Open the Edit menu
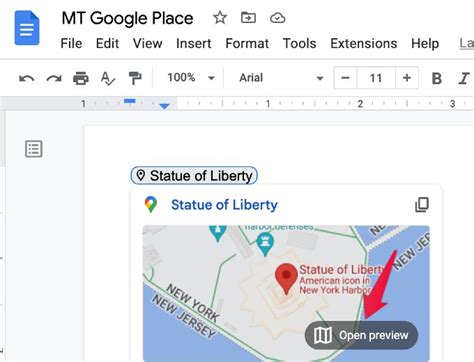The height and width of the screenshot is (362, 474). [107, 43]
